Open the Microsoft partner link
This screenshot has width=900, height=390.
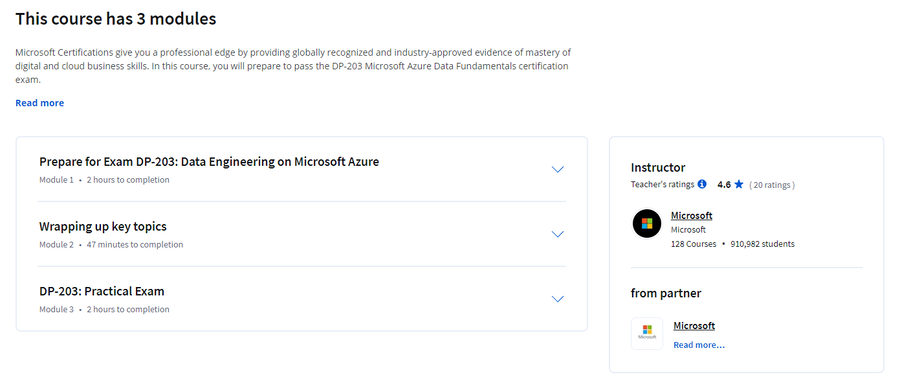[694, 326]
